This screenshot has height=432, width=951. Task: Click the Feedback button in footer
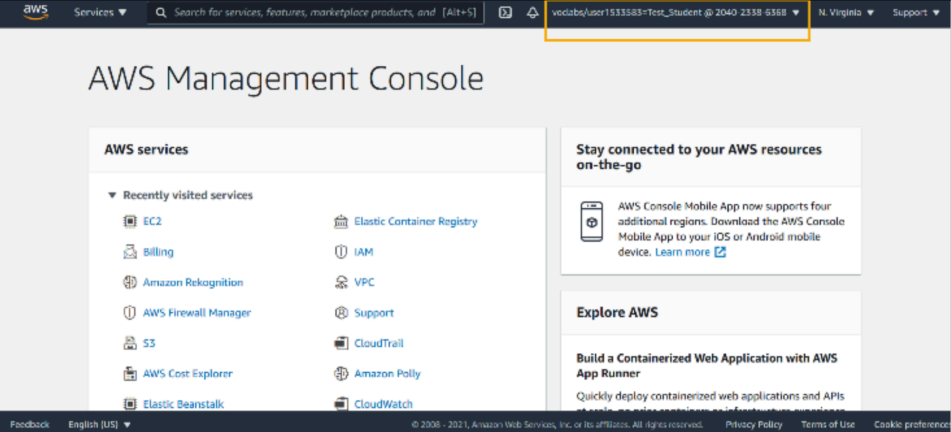tap(30, 425)
